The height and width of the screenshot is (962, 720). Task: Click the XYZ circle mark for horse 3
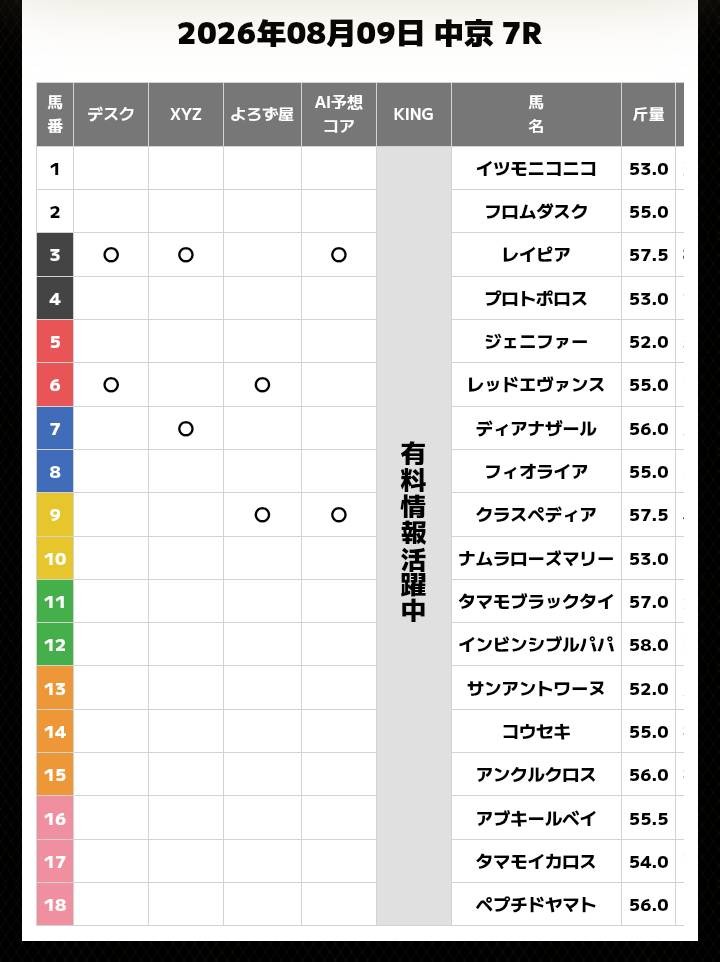coord(186,255)
